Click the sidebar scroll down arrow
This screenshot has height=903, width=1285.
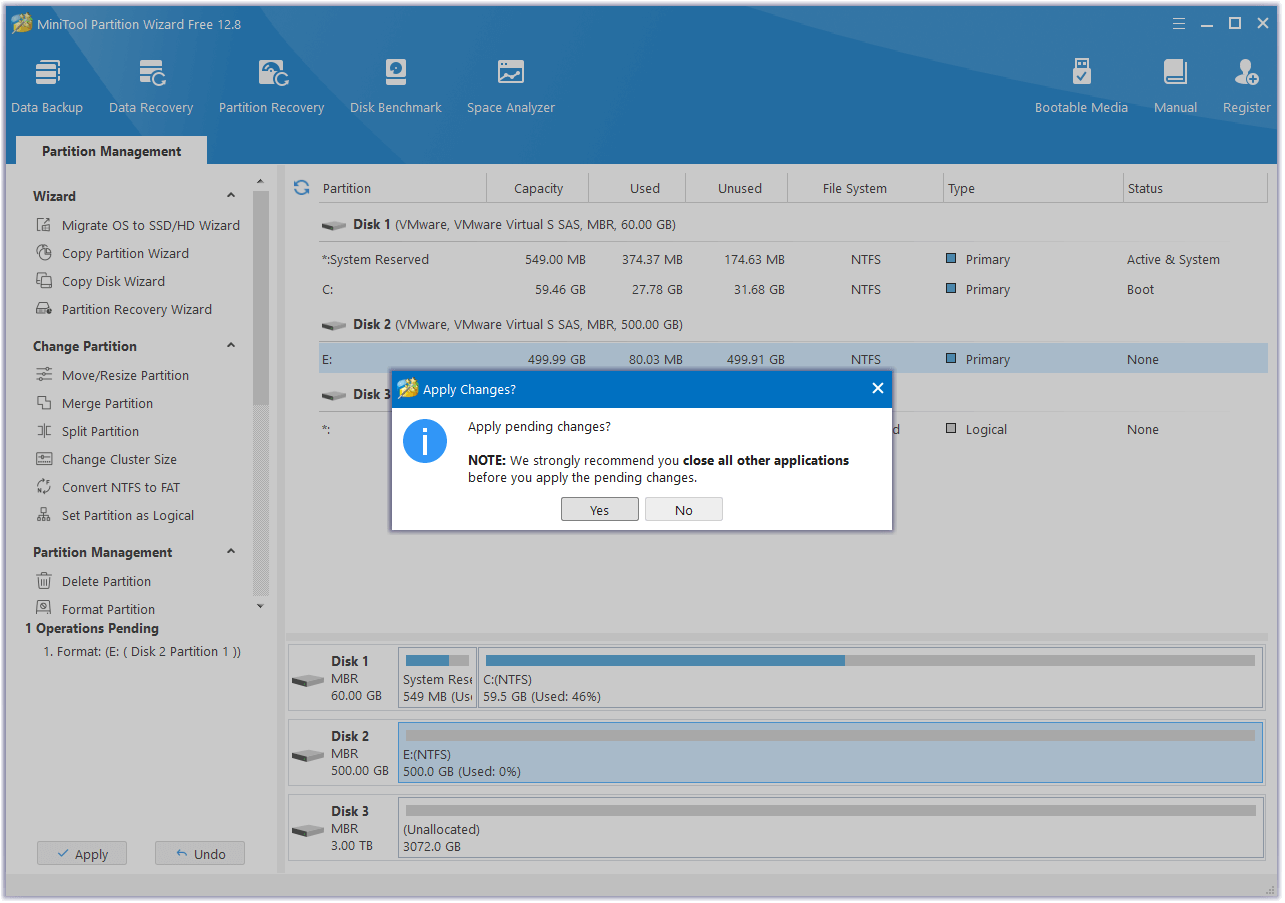coord(260,606)
